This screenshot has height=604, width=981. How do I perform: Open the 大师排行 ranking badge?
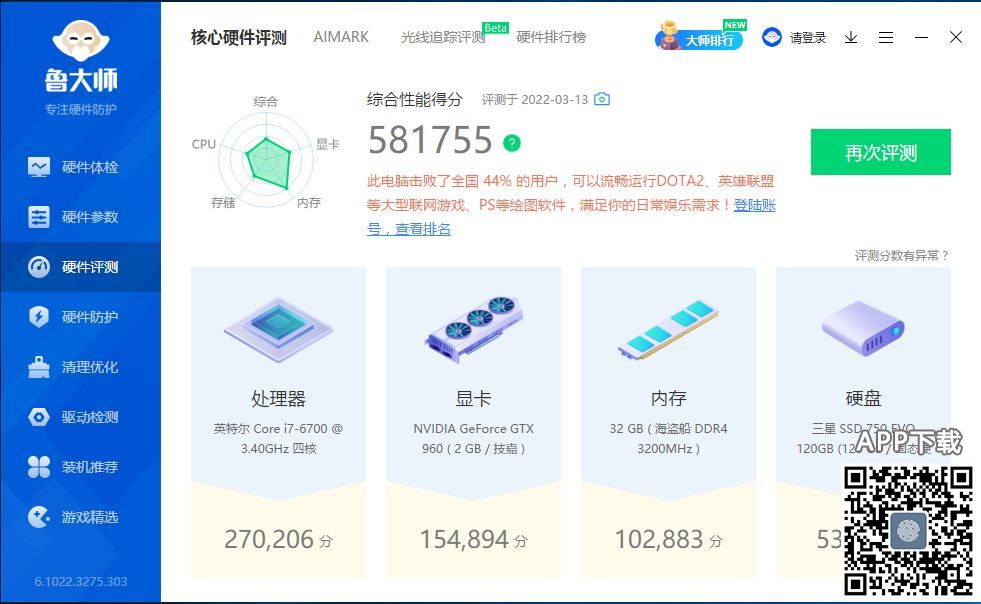(700, 39)
